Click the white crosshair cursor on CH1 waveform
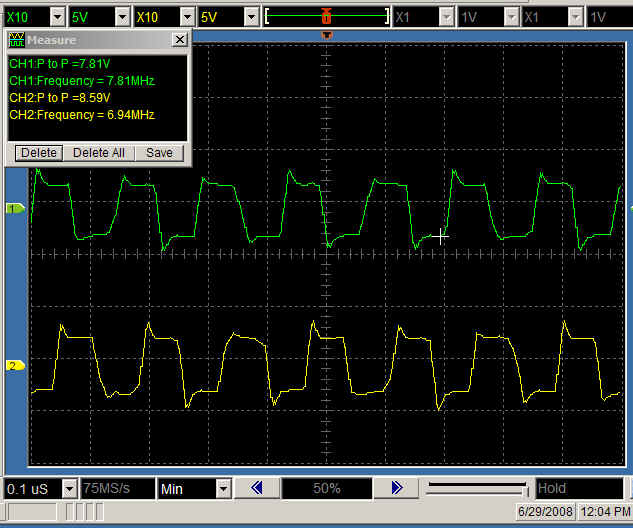 click(440, 237)
